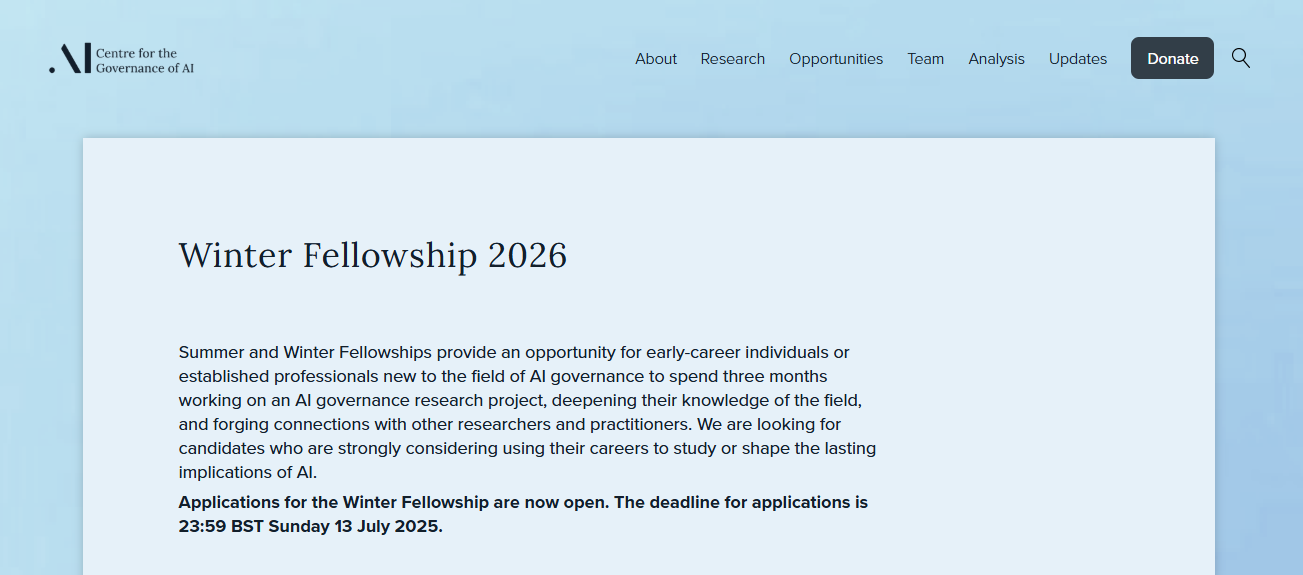Click the "Winter Fellowship 2026" heading
The width and height of the screenshot is (1303, 575).
coord(373,256)
